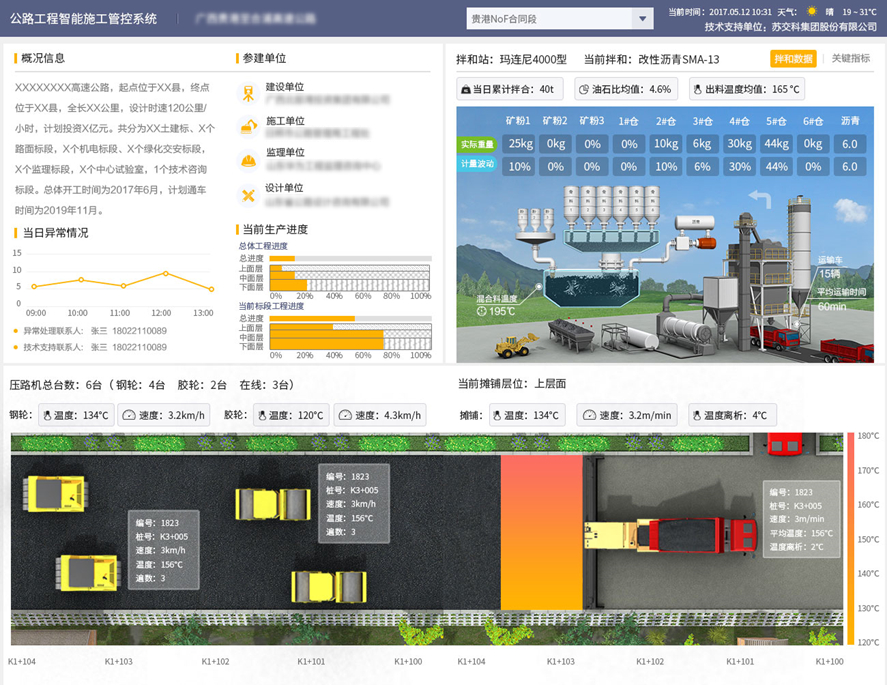Click the 温度离析 4°C indicator box

(x=730, y=415)
